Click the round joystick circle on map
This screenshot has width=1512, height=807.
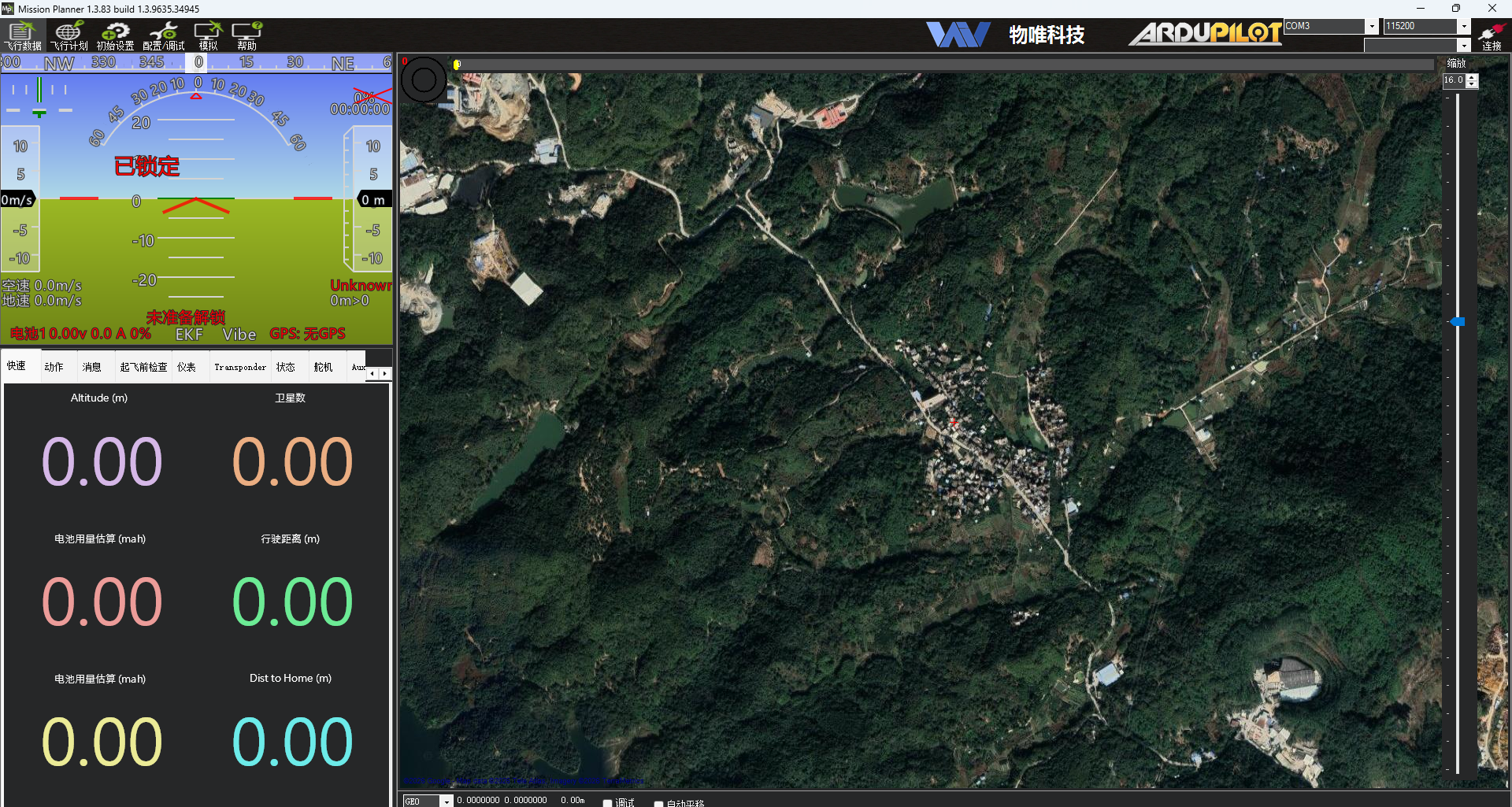click(x=424, y=80)
